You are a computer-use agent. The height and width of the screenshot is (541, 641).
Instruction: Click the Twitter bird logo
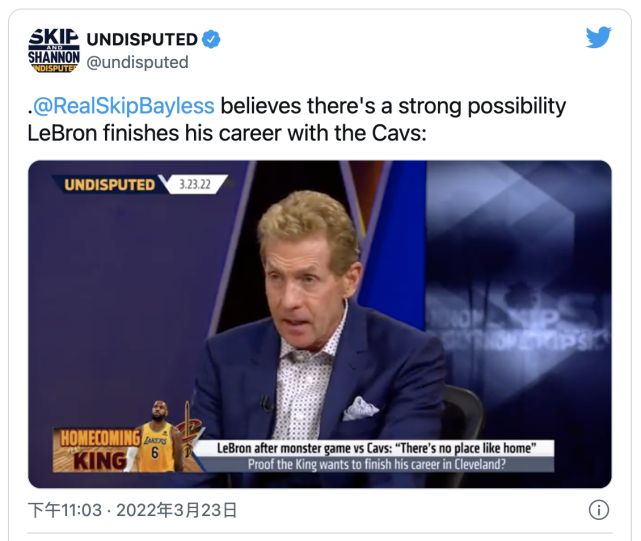[598, 37]
